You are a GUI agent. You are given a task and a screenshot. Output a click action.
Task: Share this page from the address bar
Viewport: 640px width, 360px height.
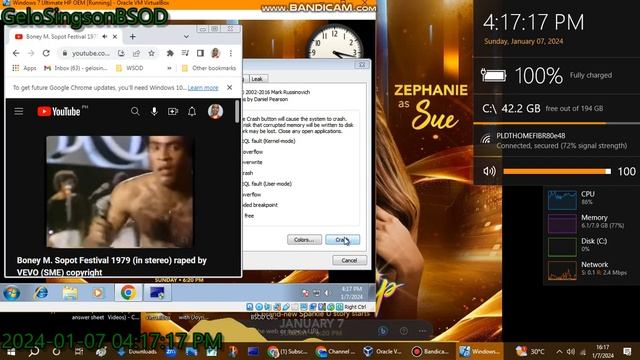(136, 53)
